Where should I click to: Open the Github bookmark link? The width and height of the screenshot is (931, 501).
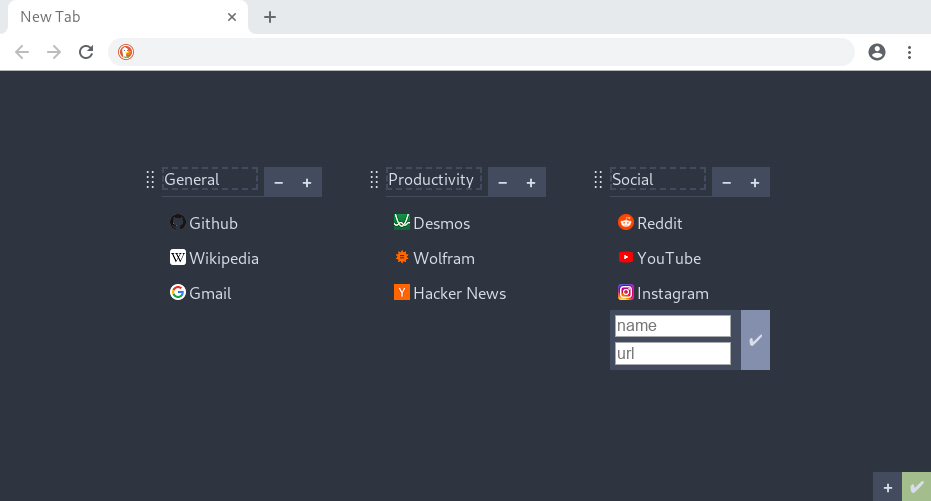(204, 223)
